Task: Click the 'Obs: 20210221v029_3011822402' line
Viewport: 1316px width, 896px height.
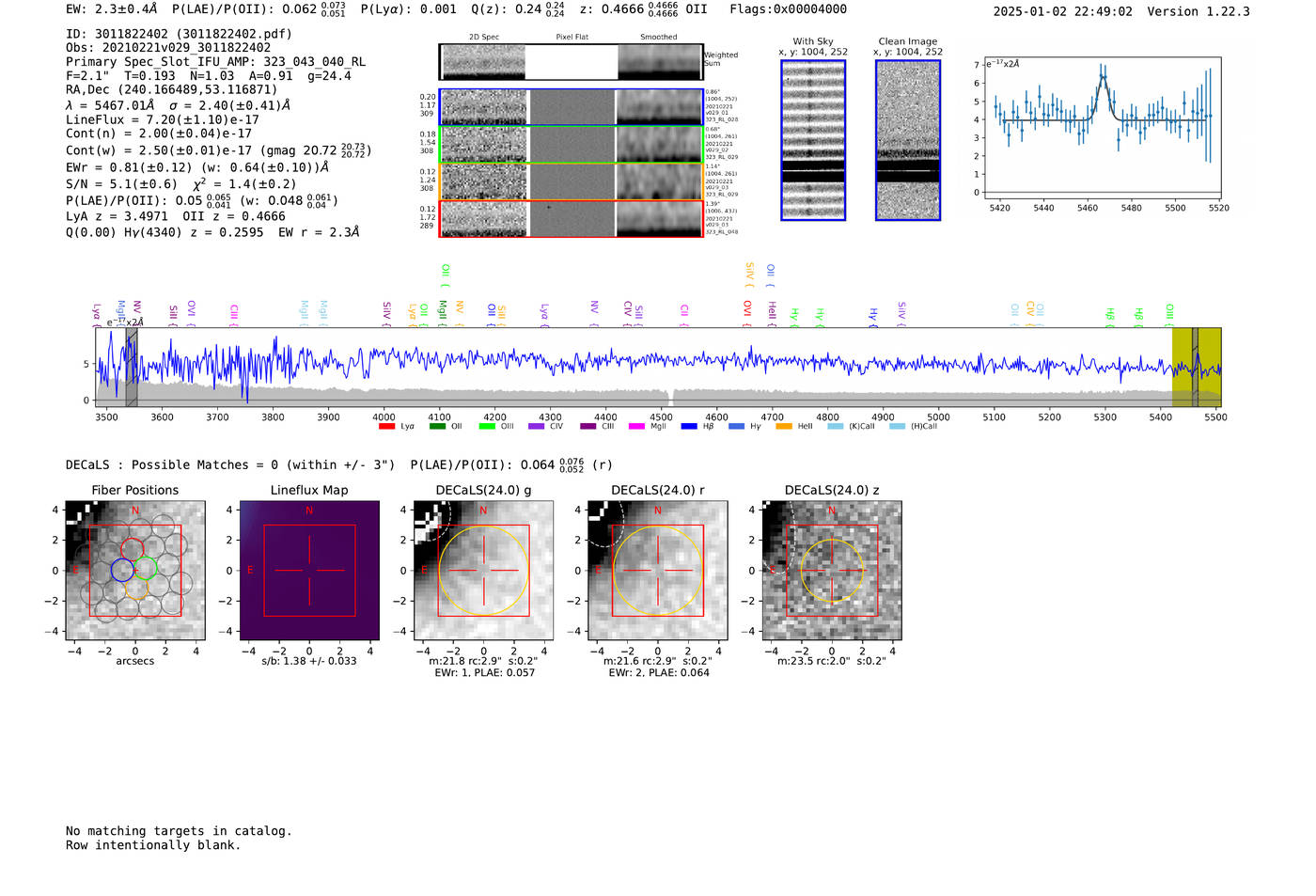Action: point(168,48)
